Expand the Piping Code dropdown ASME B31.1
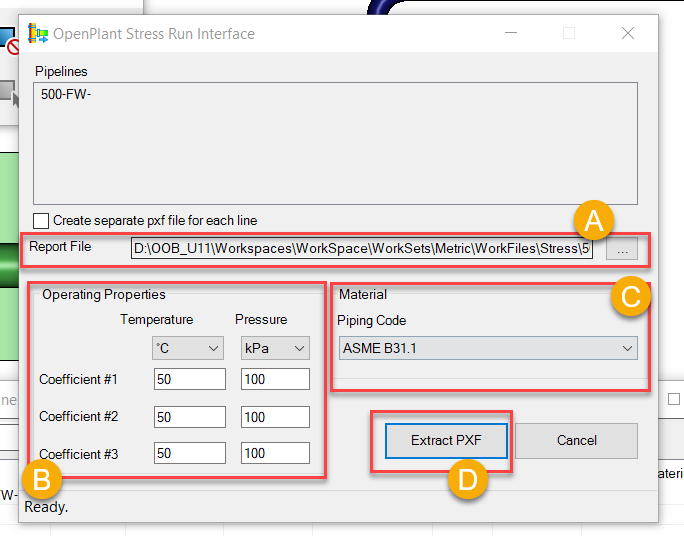The image size is (684, 536). (488, 348)
